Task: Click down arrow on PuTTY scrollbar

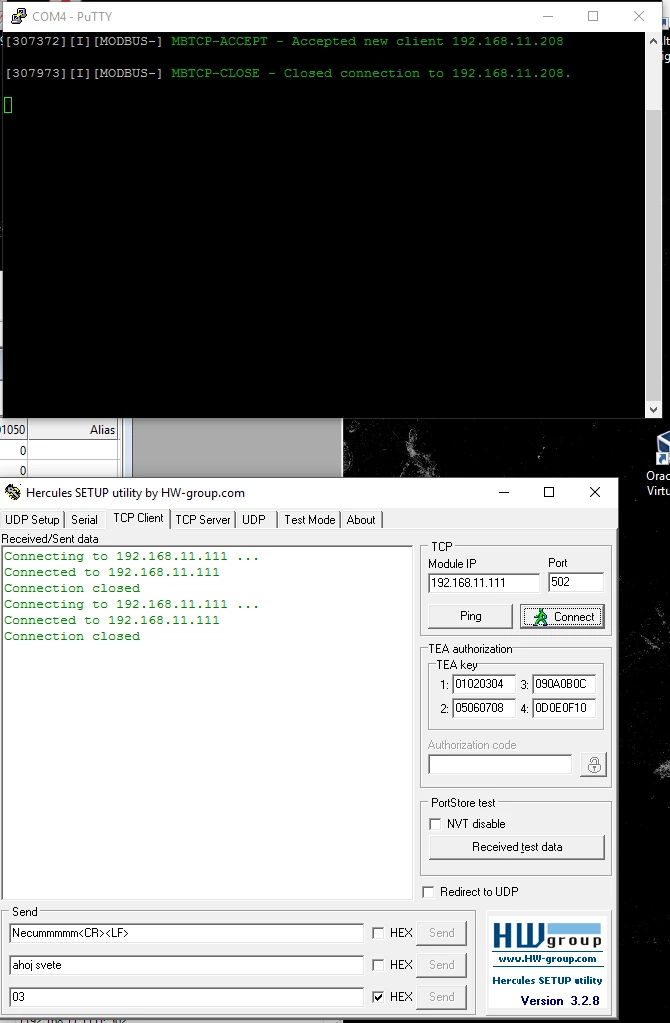Action: click(x=653, y=410)
